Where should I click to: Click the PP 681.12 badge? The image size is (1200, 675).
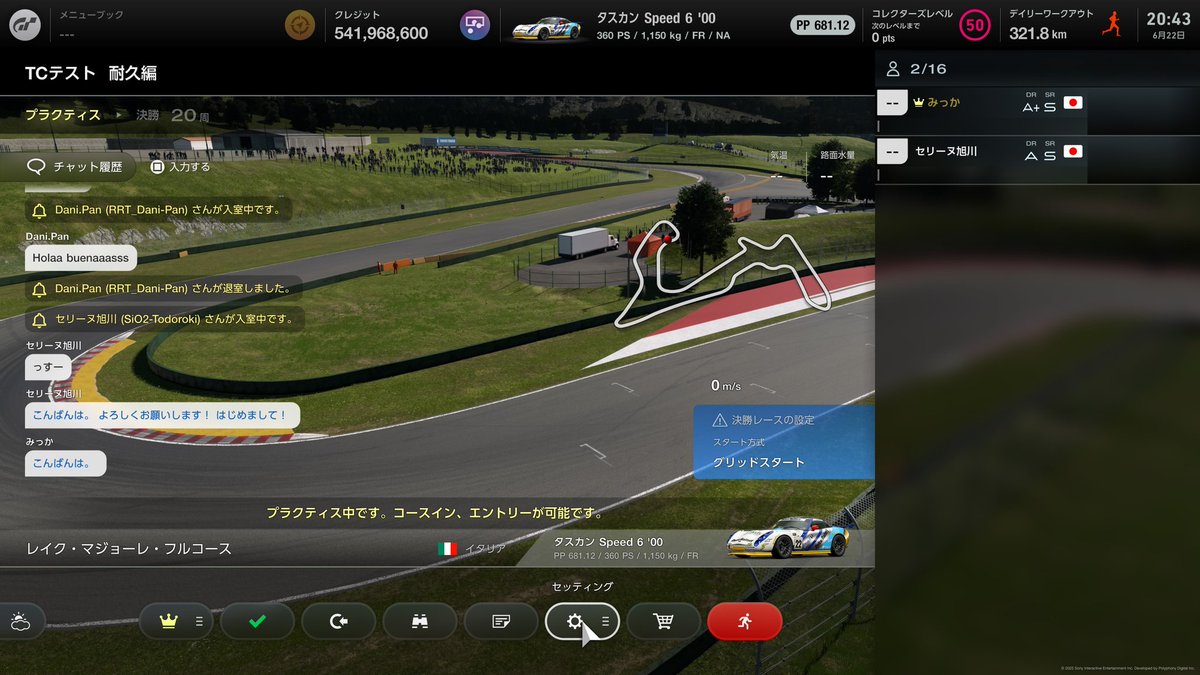pyautogui.click(x=823, y=25)
